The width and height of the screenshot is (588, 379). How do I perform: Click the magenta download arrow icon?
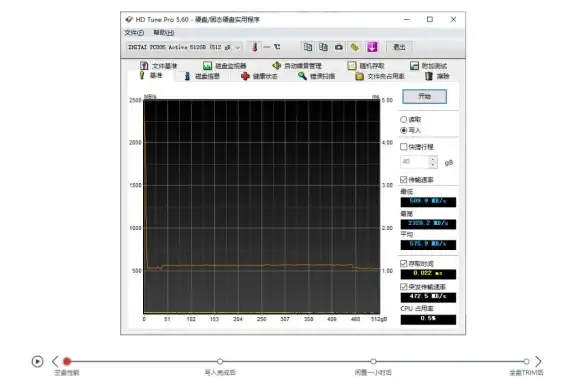[x=372, y=47]
